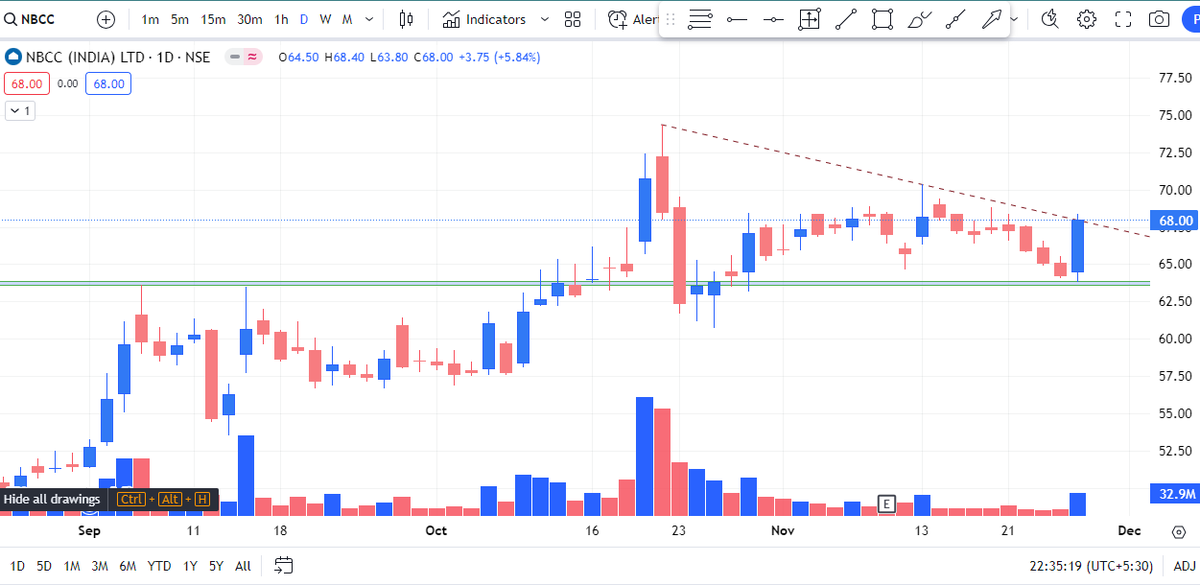Select the trend line tool
This screenshot has height=585, width=1200.
click(x=846, y=19)
